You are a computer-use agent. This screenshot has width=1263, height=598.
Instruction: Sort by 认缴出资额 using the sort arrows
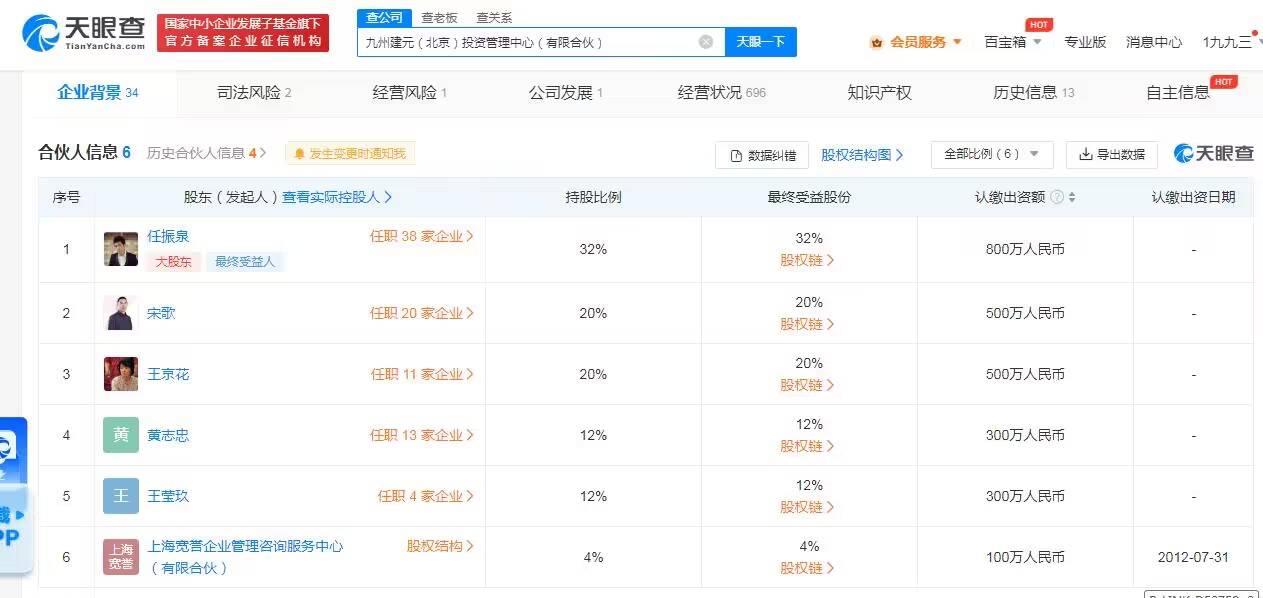tap(1072, 198)
